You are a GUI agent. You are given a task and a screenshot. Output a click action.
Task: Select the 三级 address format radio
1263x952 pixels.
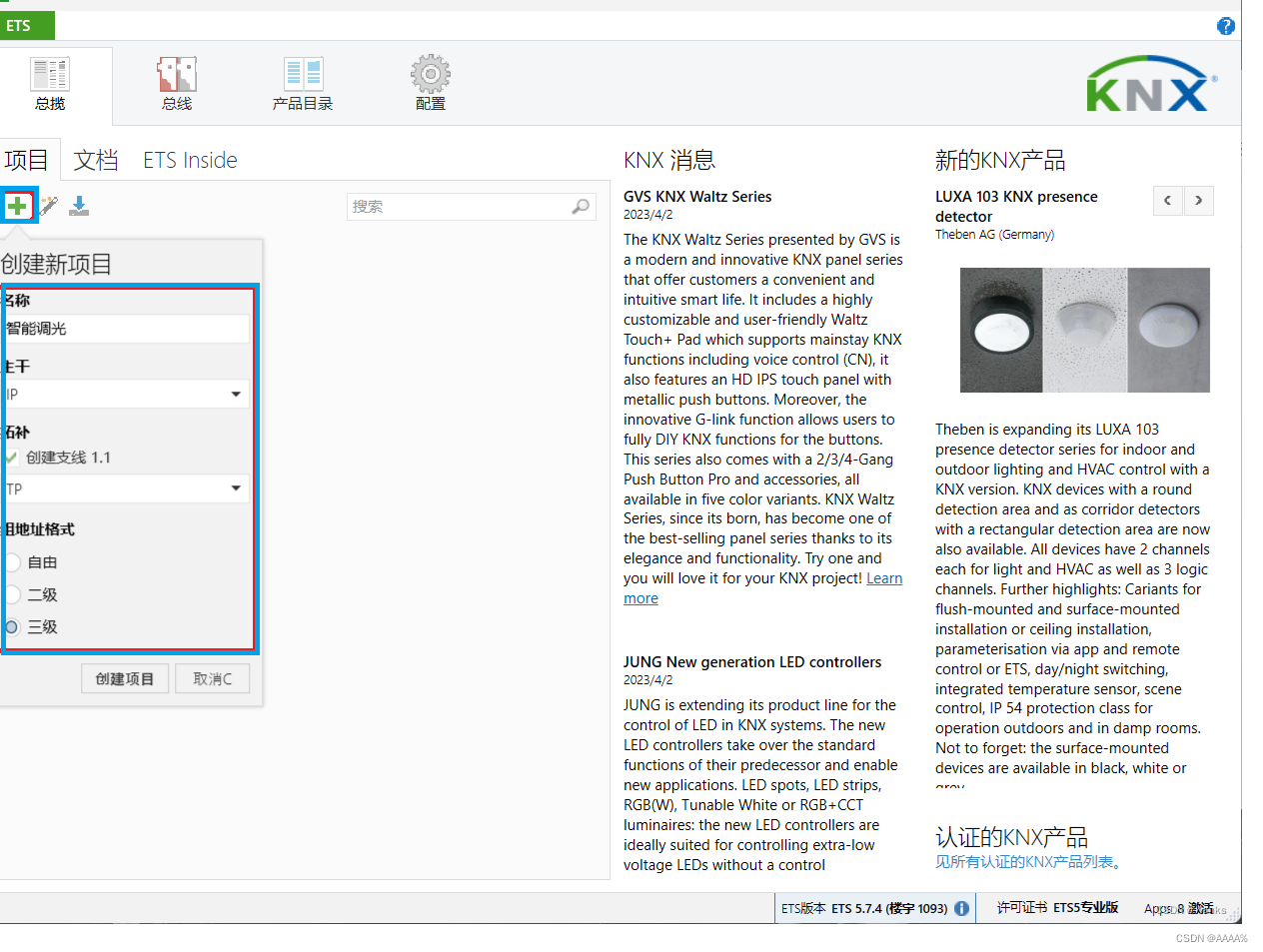[12, 626]
